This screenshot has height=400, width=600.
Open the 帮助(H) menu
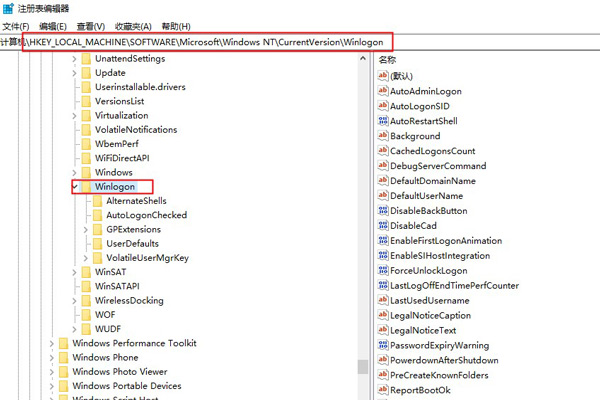(x=176, y=26)
